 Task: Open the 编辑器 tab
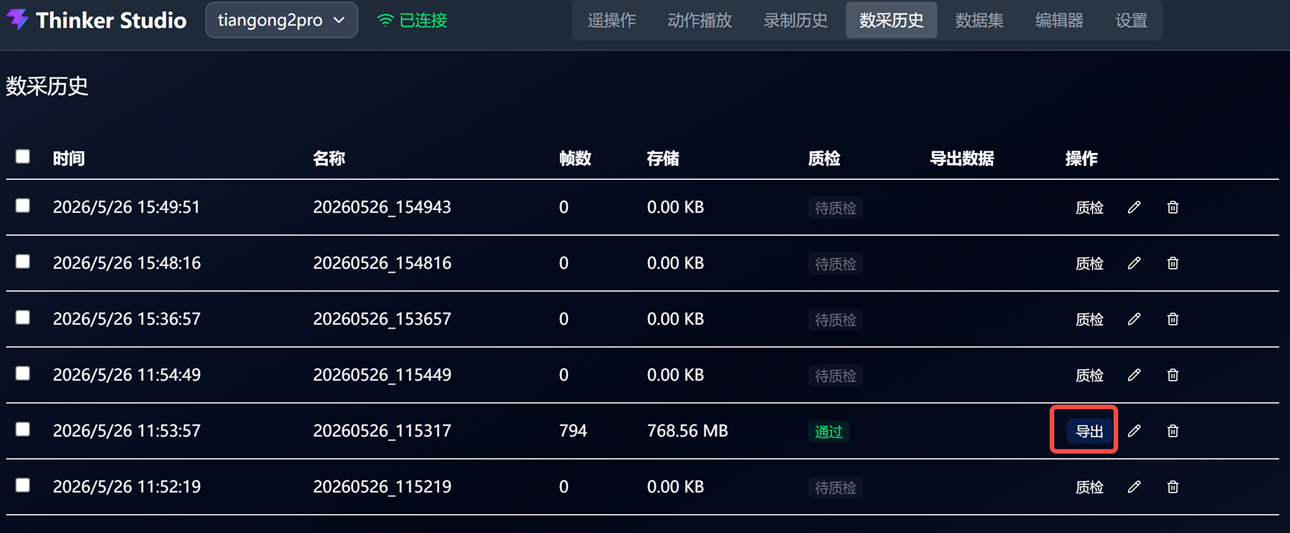pyautogui.click(x=1060, y=20)
